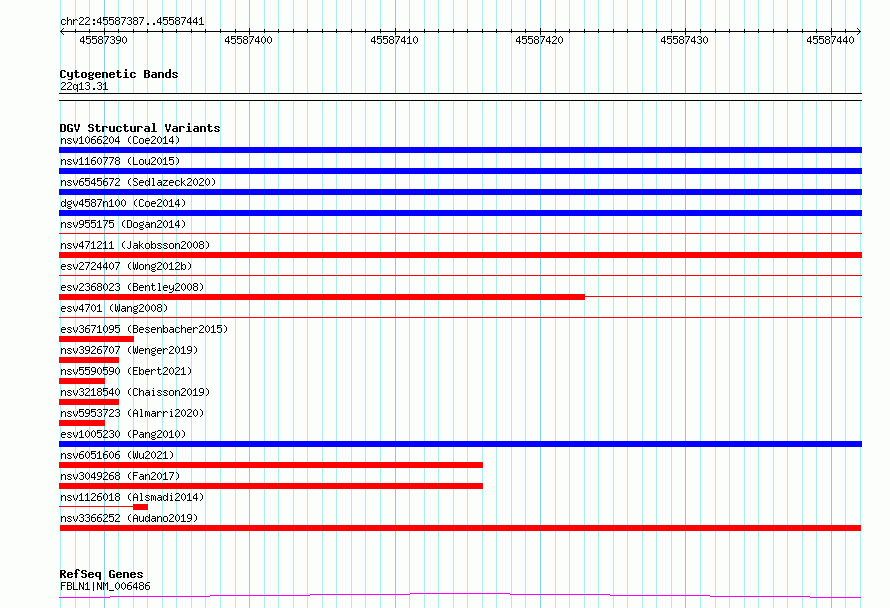Open the esv2724407 (Wong2012b) variant label
Screen dimensions: 890x608
[x=126, y=266]
